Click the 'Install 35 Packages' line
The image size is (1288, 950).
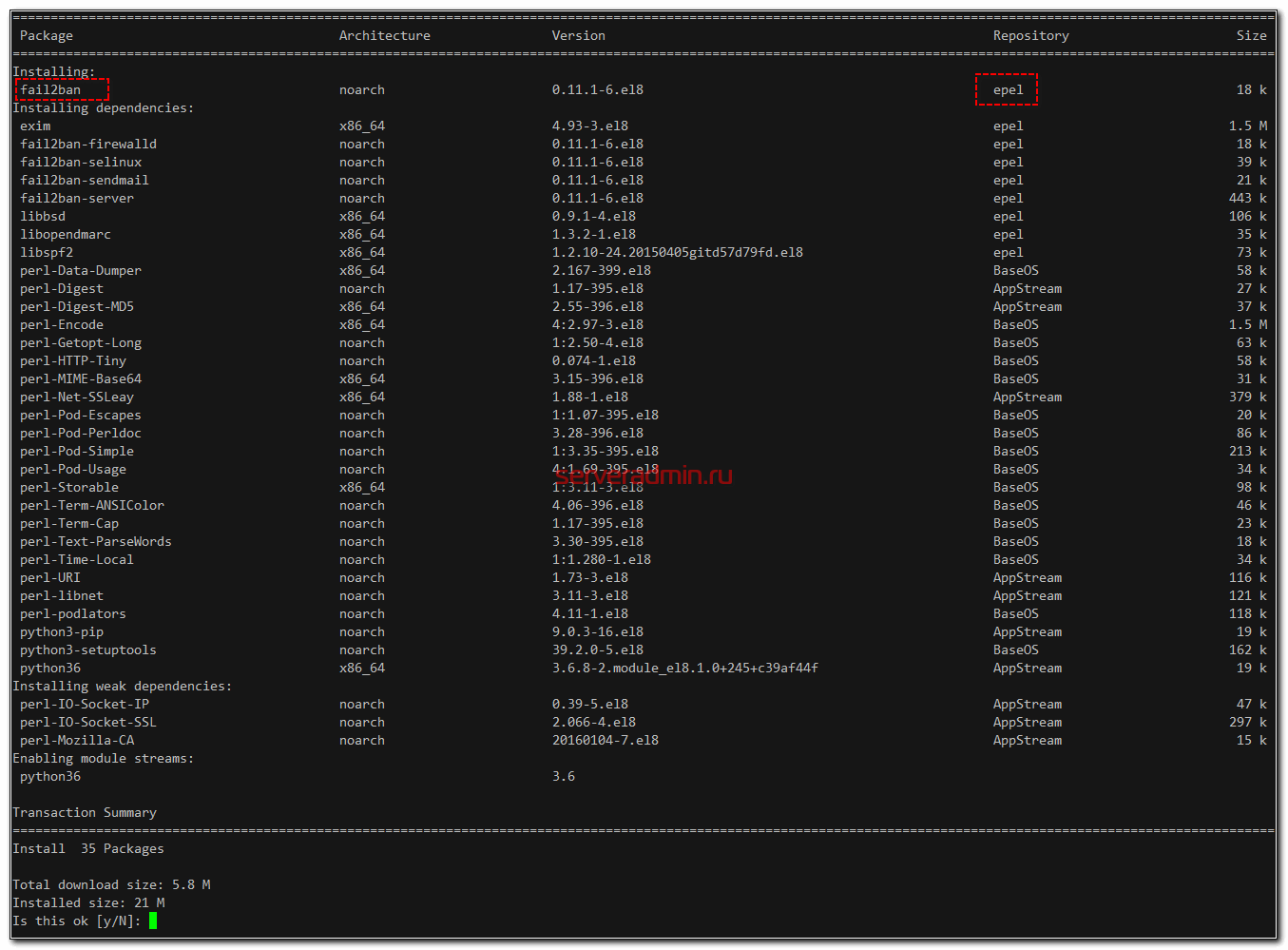point(88,848)
